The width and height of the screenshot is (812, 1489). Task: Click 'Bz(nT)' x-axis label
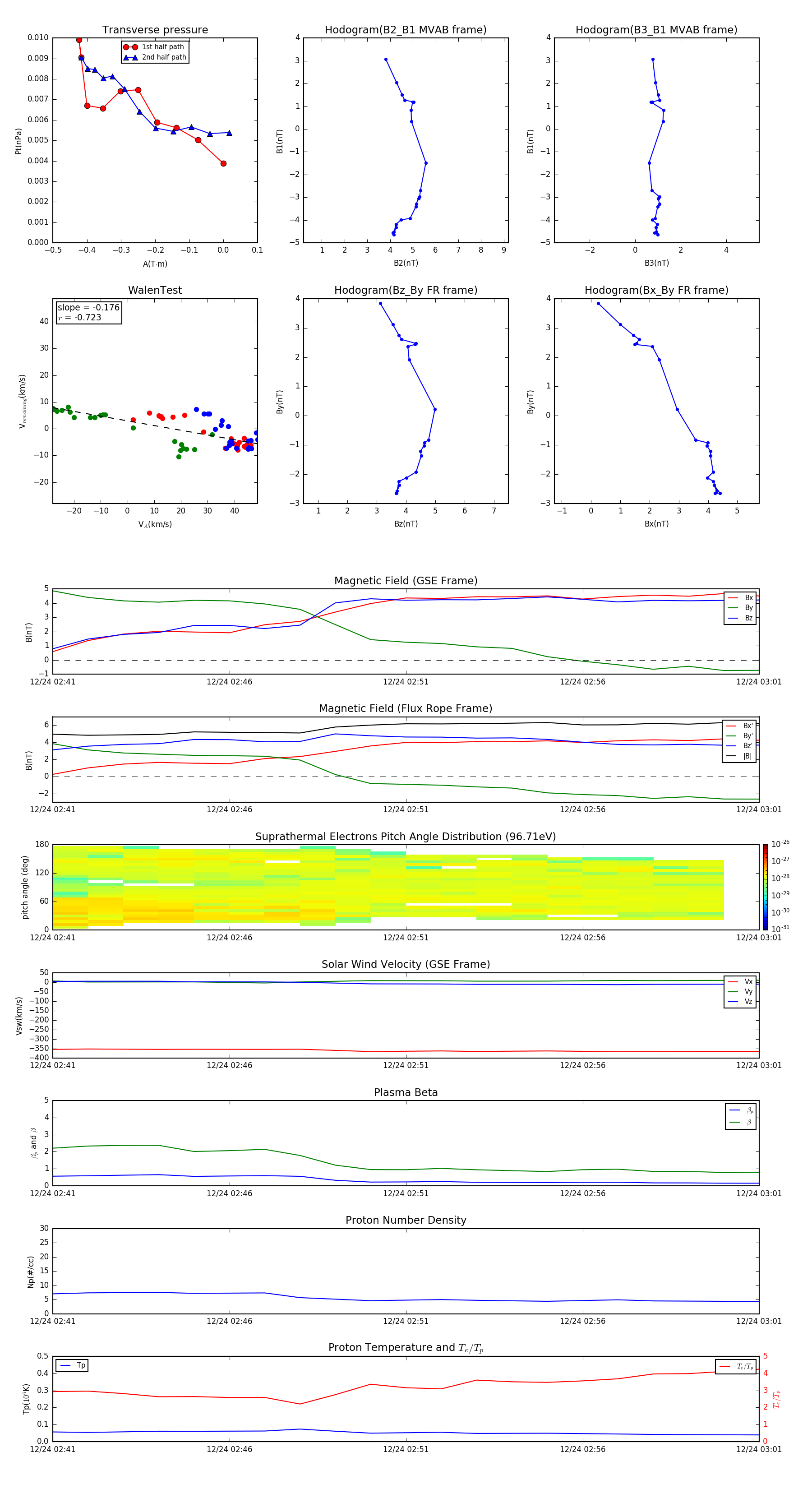406,524
